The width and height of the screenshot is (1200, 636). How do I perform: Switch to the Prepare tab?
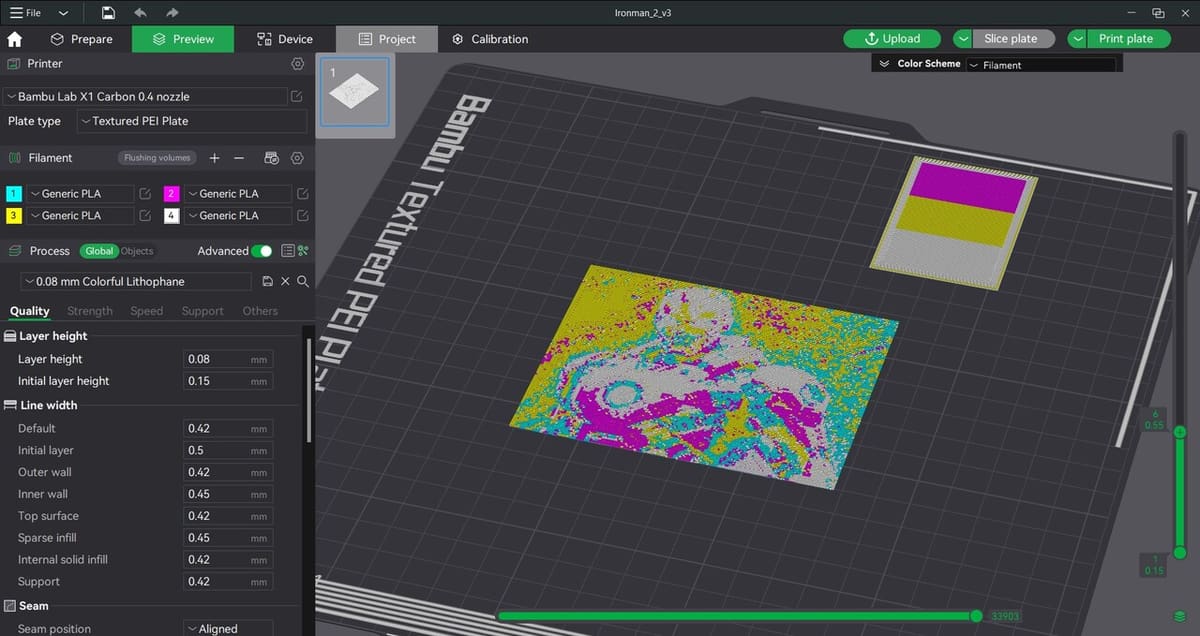click(81, 39)
